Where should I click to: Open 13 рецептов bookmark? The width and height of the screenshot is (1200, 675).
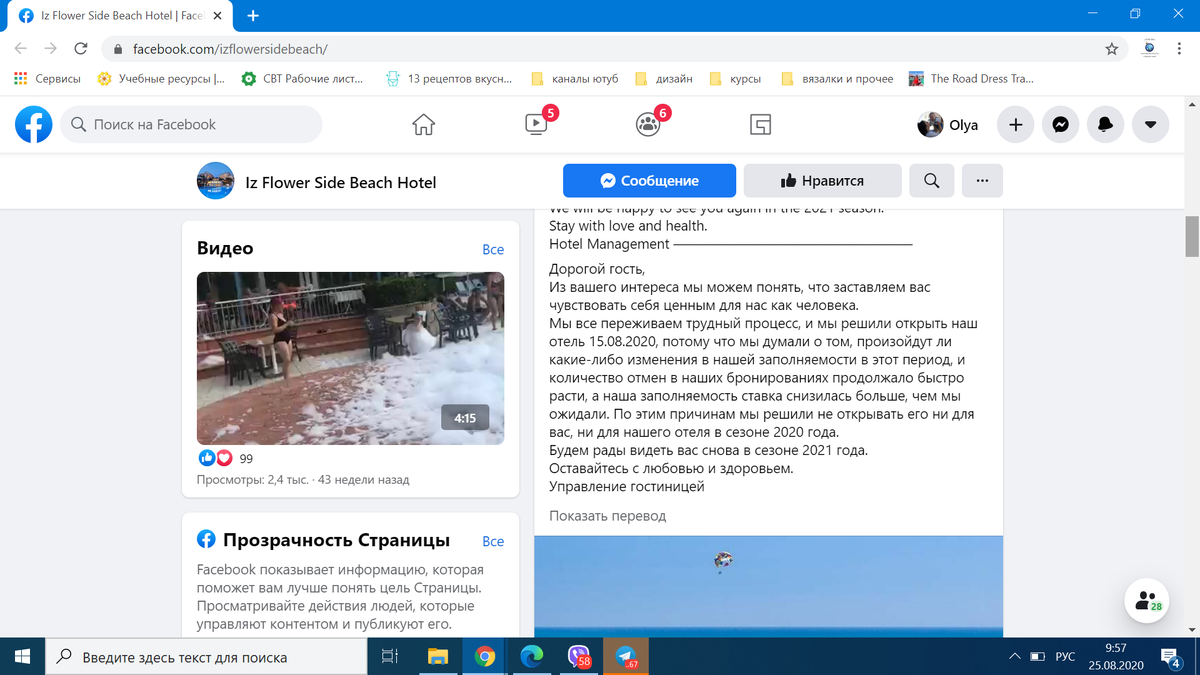point(449,78)
